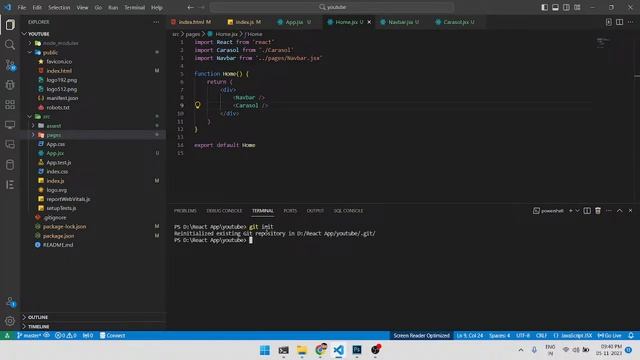Split the terminal
The height and width of the screenshot is (360, 640).
point(587,211)
